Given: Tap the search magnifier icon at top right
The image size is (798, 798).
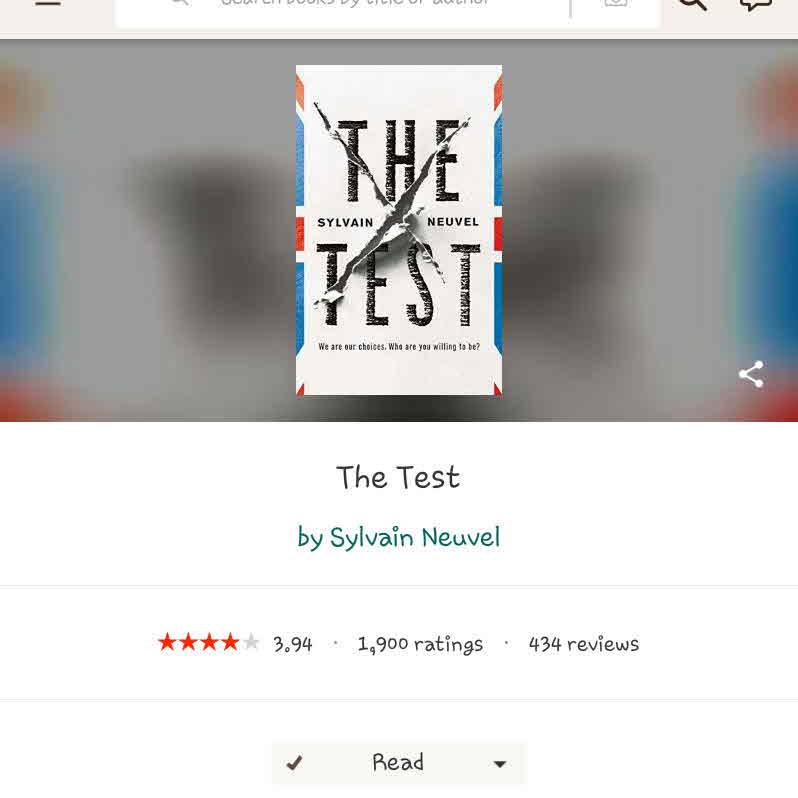Looking at the screenshot, I should (x=693, y=4).
